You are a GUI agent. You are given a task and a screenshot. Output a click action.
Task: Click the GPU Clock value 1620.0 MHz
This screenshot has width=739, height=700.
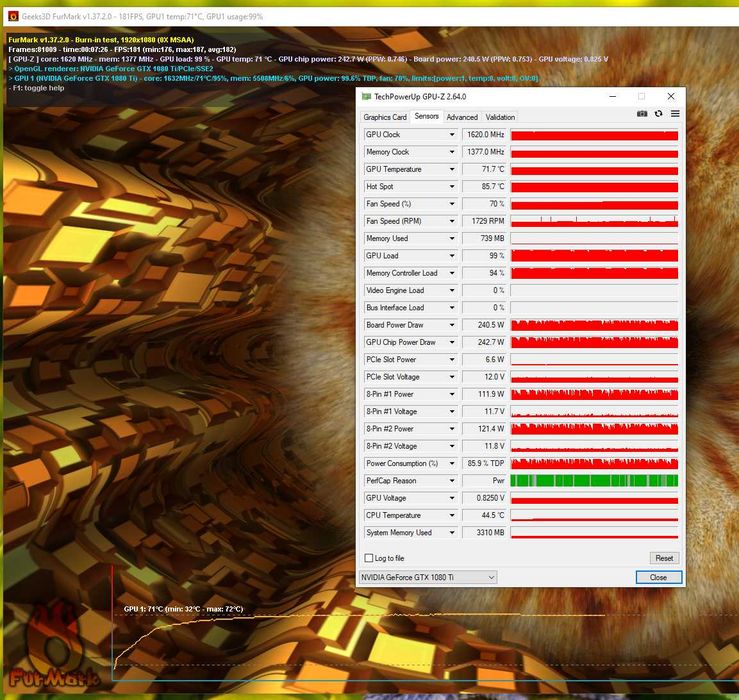484,134
